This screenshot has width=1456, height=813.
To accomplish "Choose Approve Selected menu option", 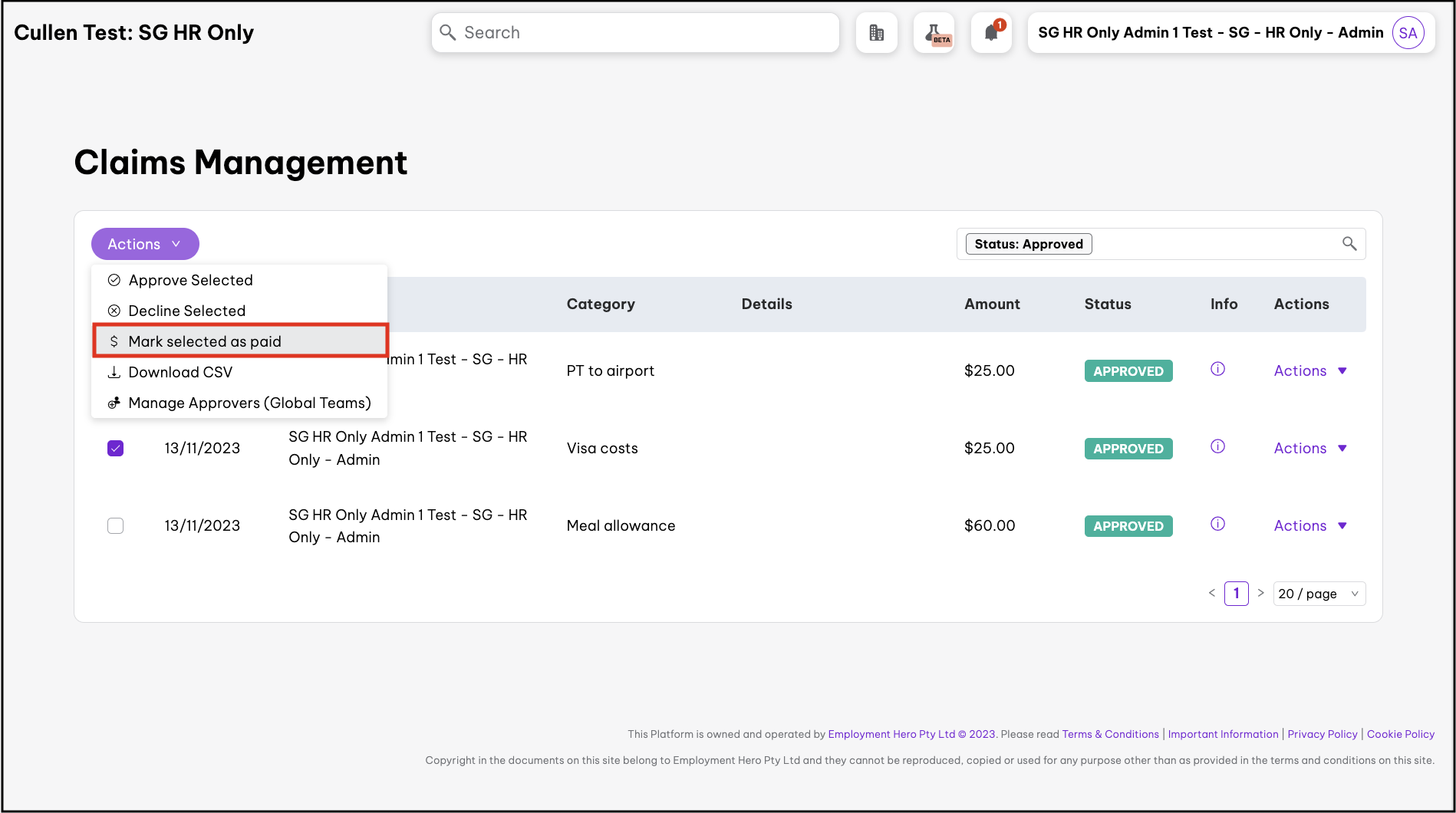I will pyautogui.click(x=190, y=280).
